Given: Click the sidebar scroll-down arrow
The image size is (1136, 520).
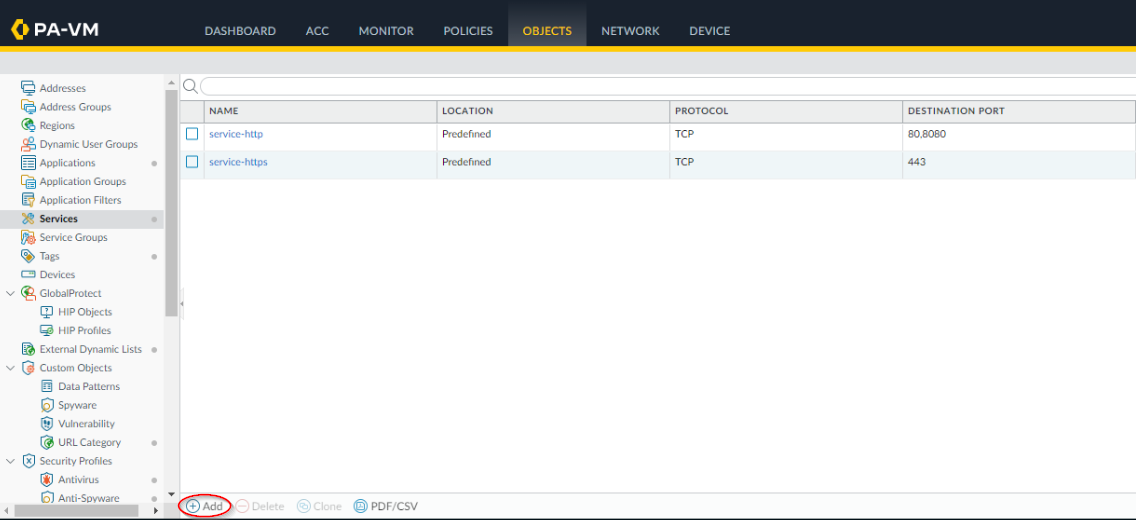Looking at the screenshot, I should [x=171, y=494].
